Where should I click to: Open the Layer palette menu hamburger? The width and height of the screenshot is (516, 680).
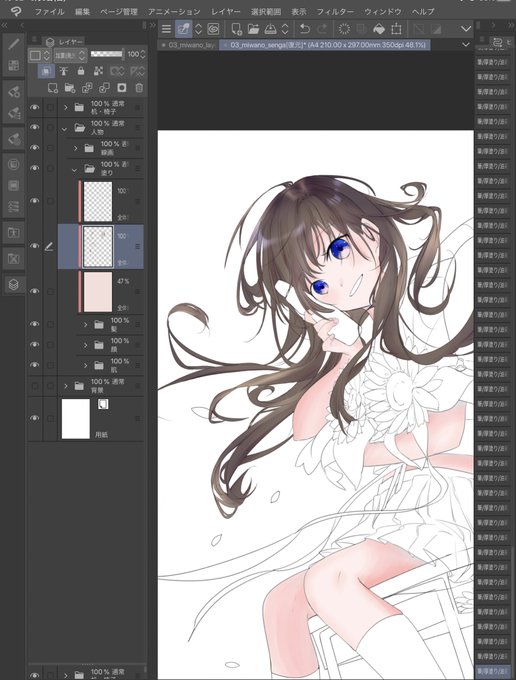(34, 40)
